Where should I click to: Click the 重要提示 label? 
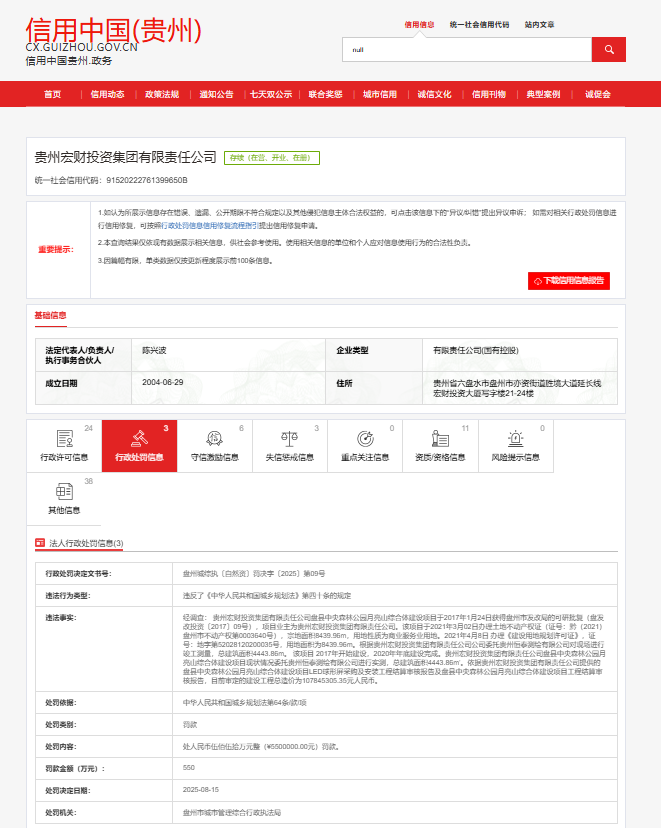click(x=56, y=249)
